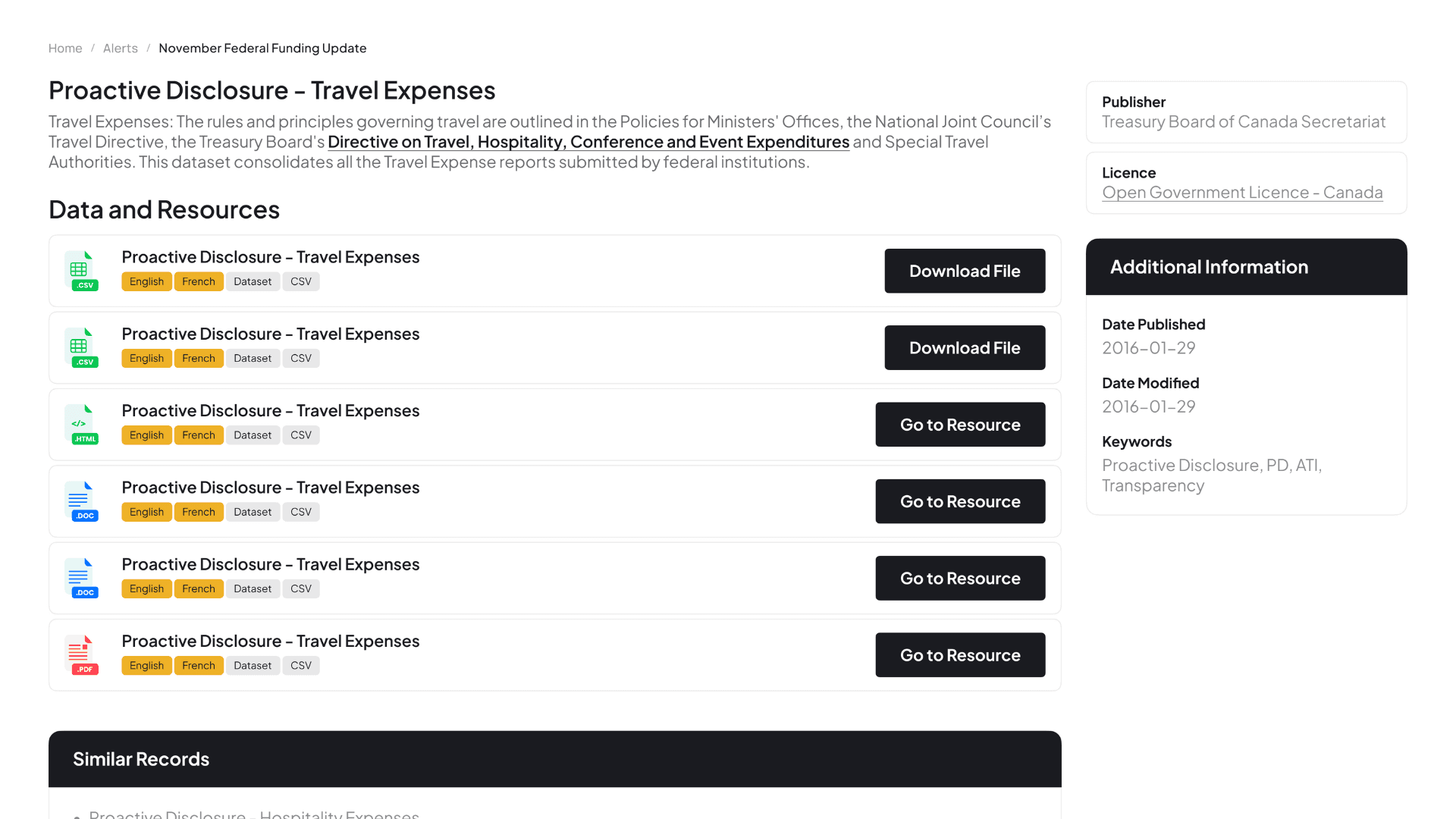Click the second DOC file icon
This screenshot has height=819, width=1456.
pos(82,579)
